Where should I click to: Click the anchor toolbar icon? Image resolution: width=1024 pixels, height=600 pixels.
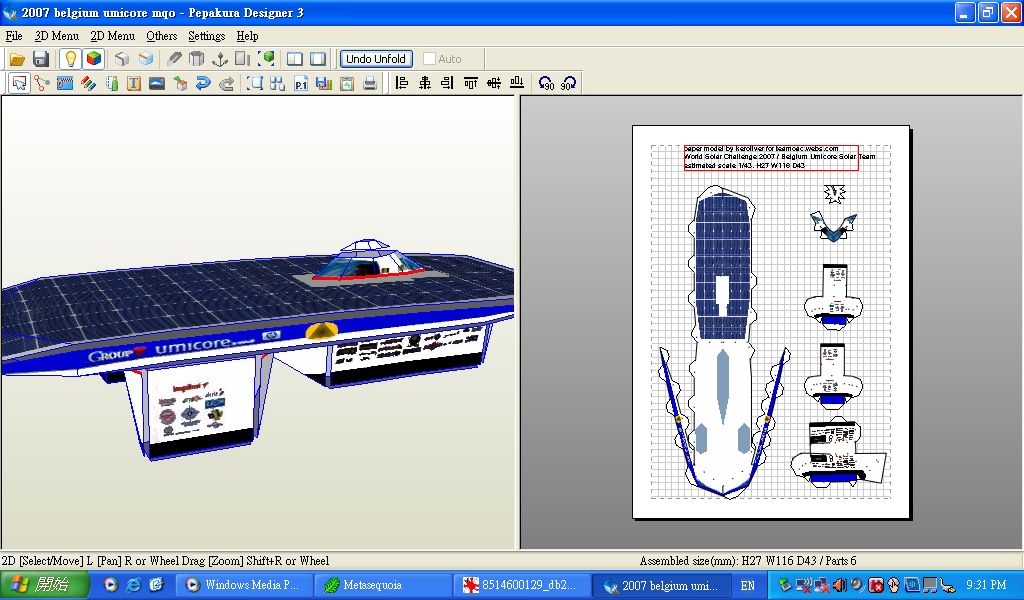pos(220,59)
